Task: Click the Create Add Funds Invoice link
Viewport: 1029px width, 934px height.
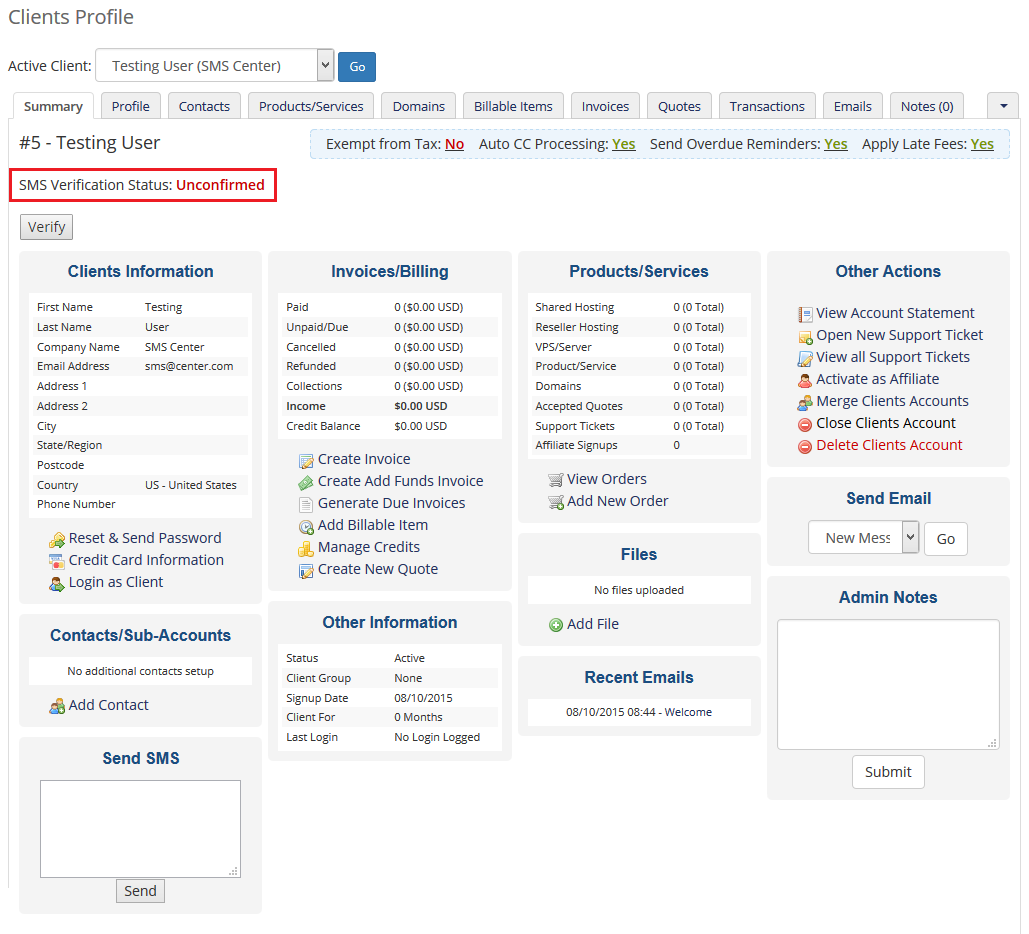Action: coord(400,482)
